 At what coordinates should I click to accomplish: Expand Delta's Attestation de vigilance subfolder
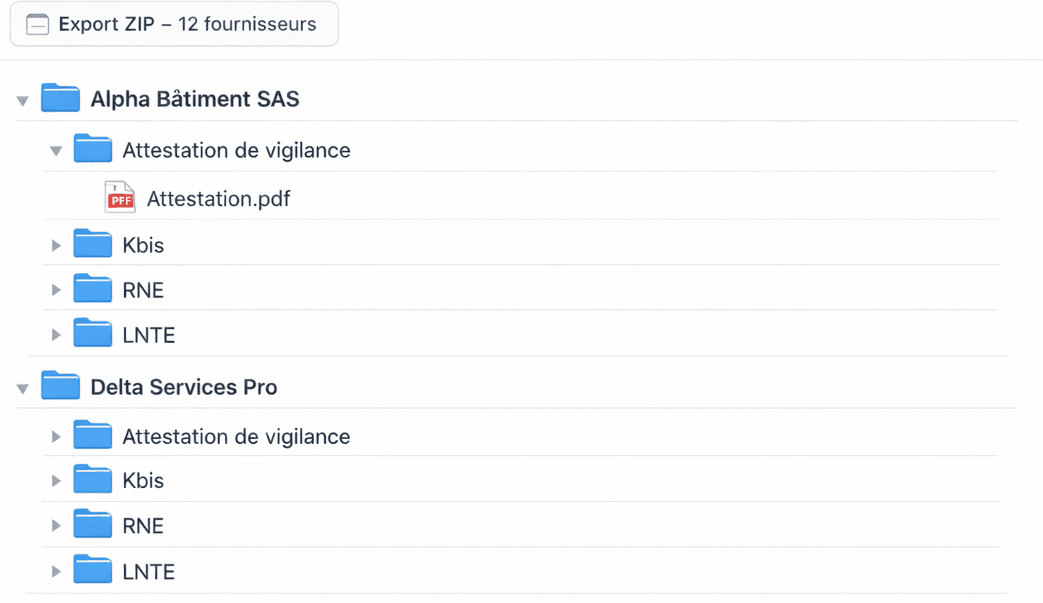click(56, 437)
